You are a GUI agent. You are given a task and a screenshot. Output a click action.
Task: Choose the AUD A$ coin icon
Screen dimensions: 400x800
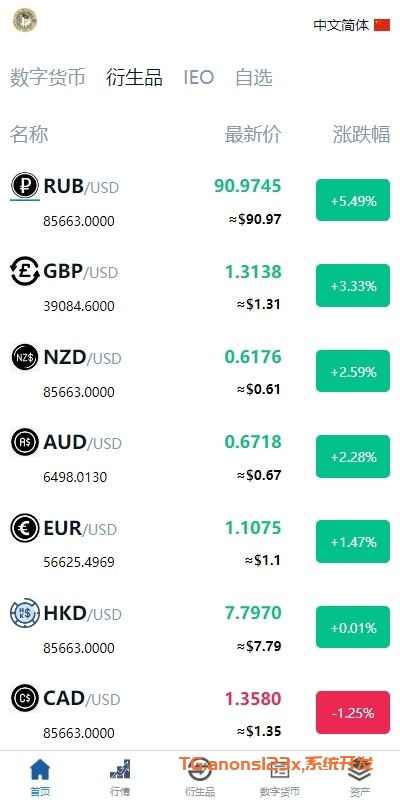click(x=24, y=442)
